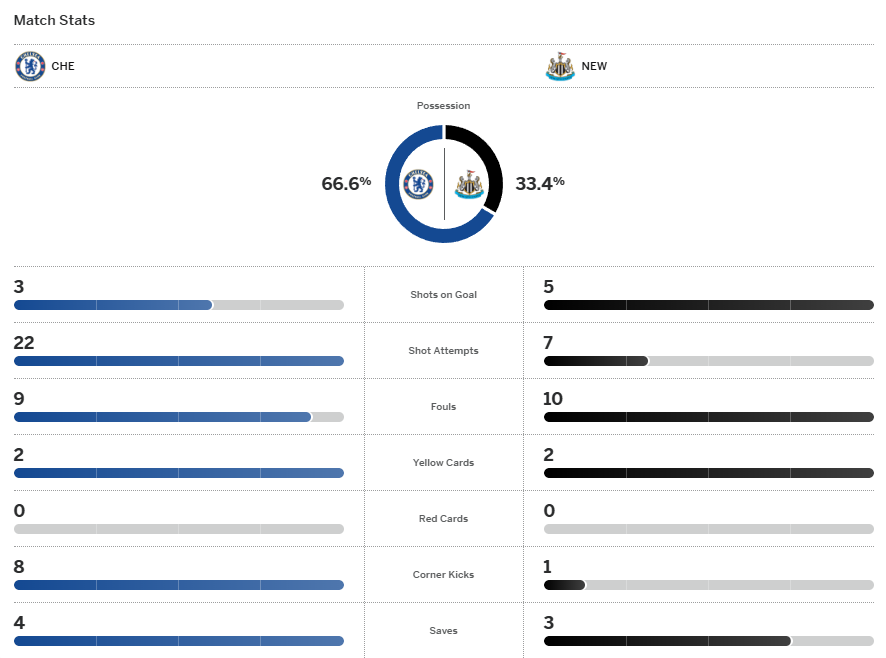
Task: Click Newcastle's Corner Kicks bar
Action: (x=708, y=585)
